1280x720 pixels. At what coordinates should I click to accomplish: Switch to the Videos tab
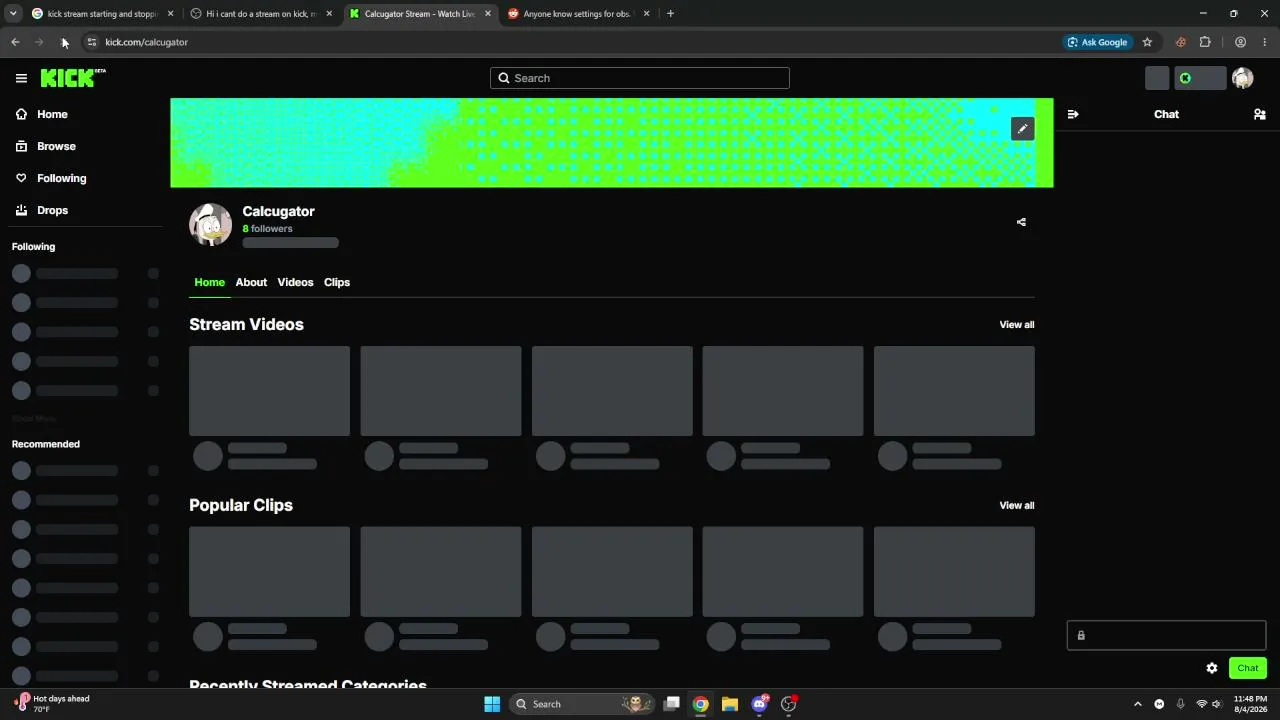(295, 282)
